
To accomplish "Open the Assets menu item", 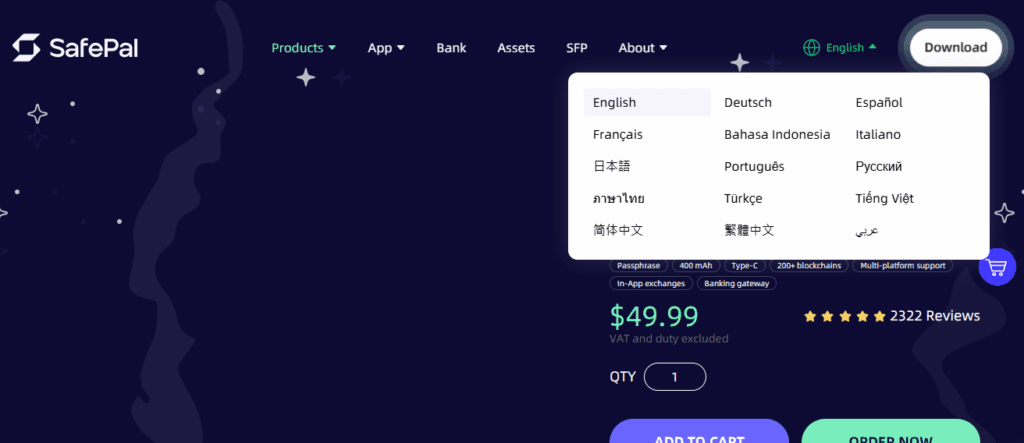I will [516, 48].
